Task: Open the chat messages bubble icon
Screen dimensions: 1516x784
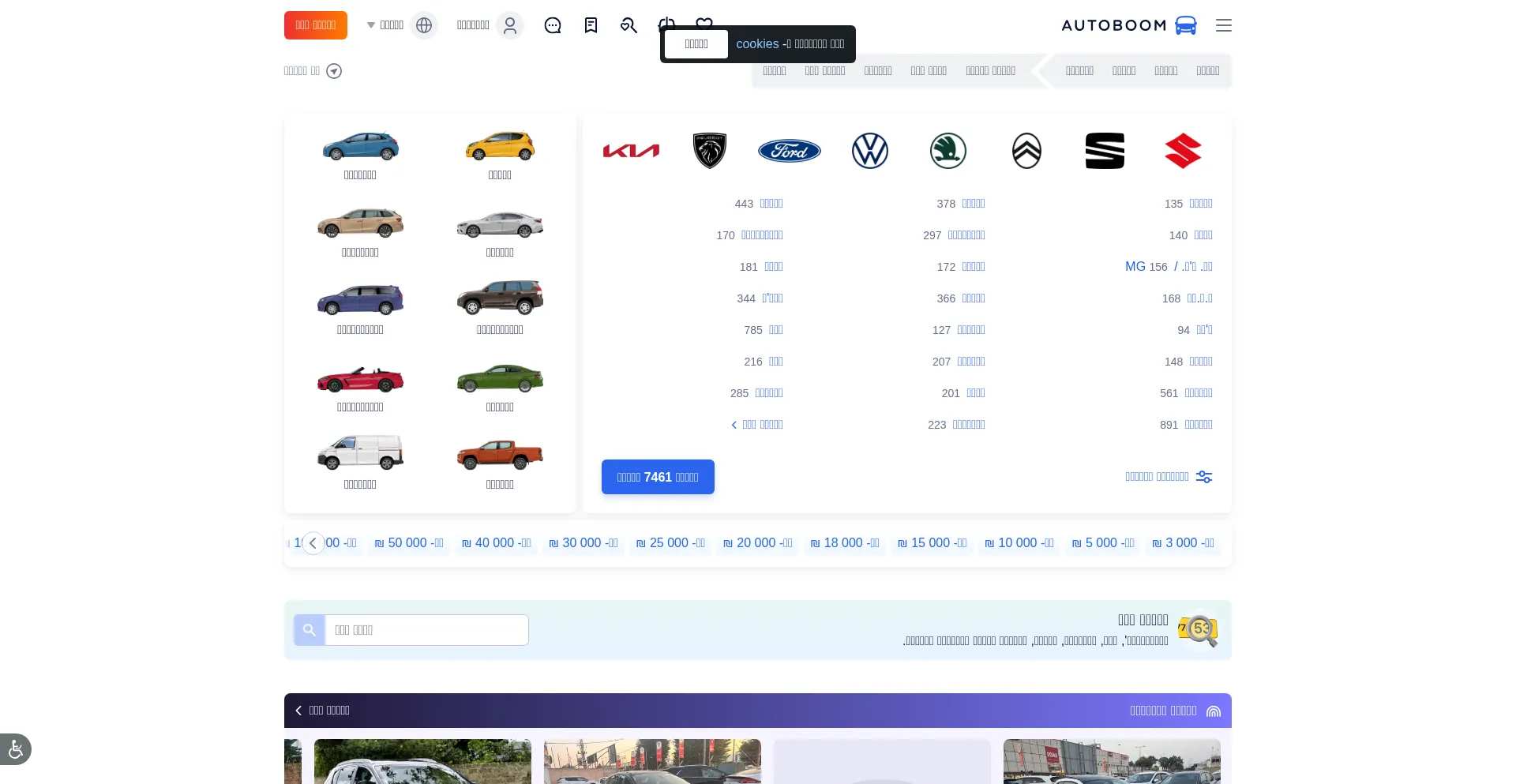Action: click(x=553, y=25)
